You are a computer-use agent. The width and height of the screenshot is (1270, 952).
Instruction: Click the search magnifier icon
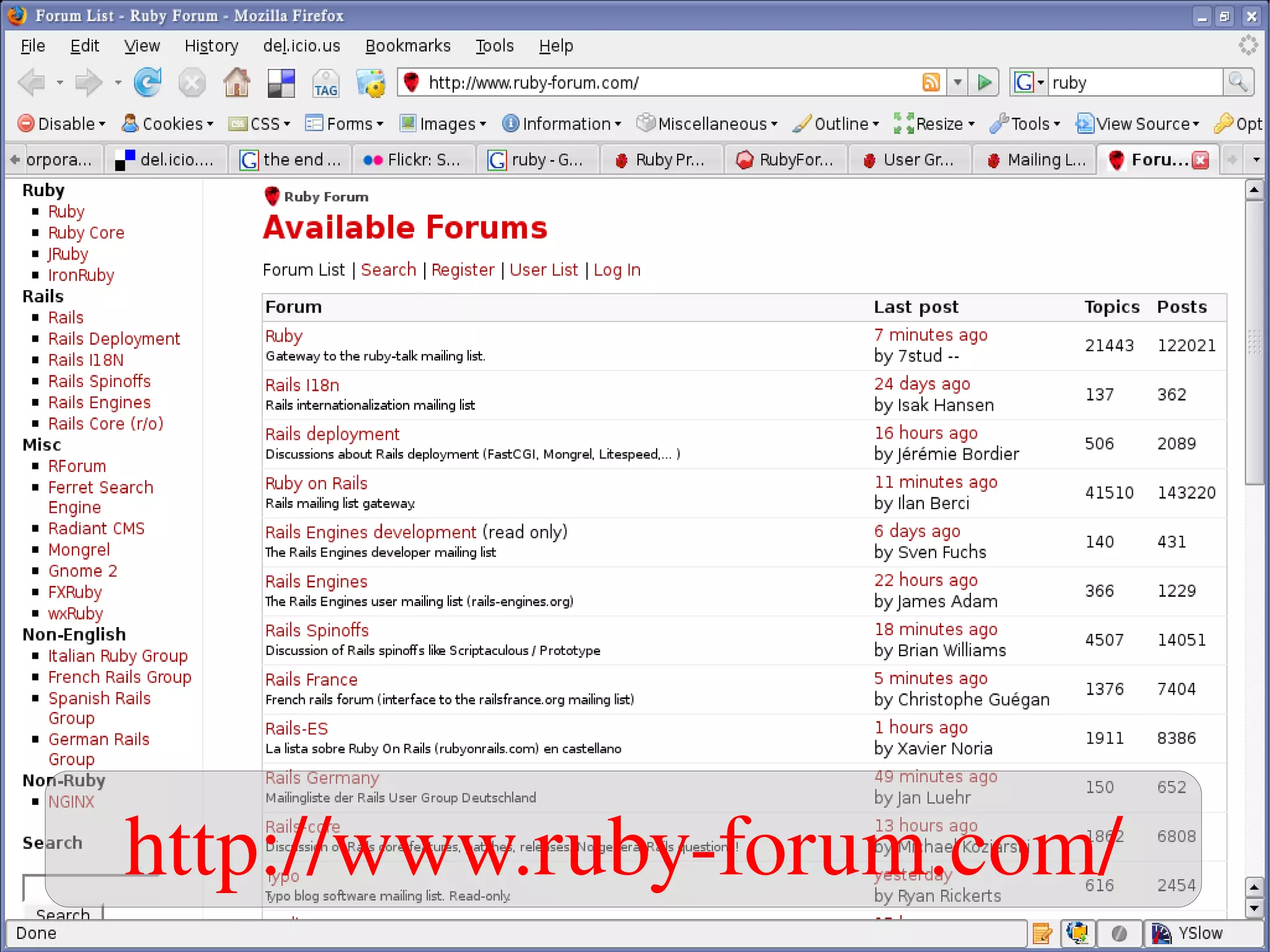pyautogui.click(x=1238, y=82)
